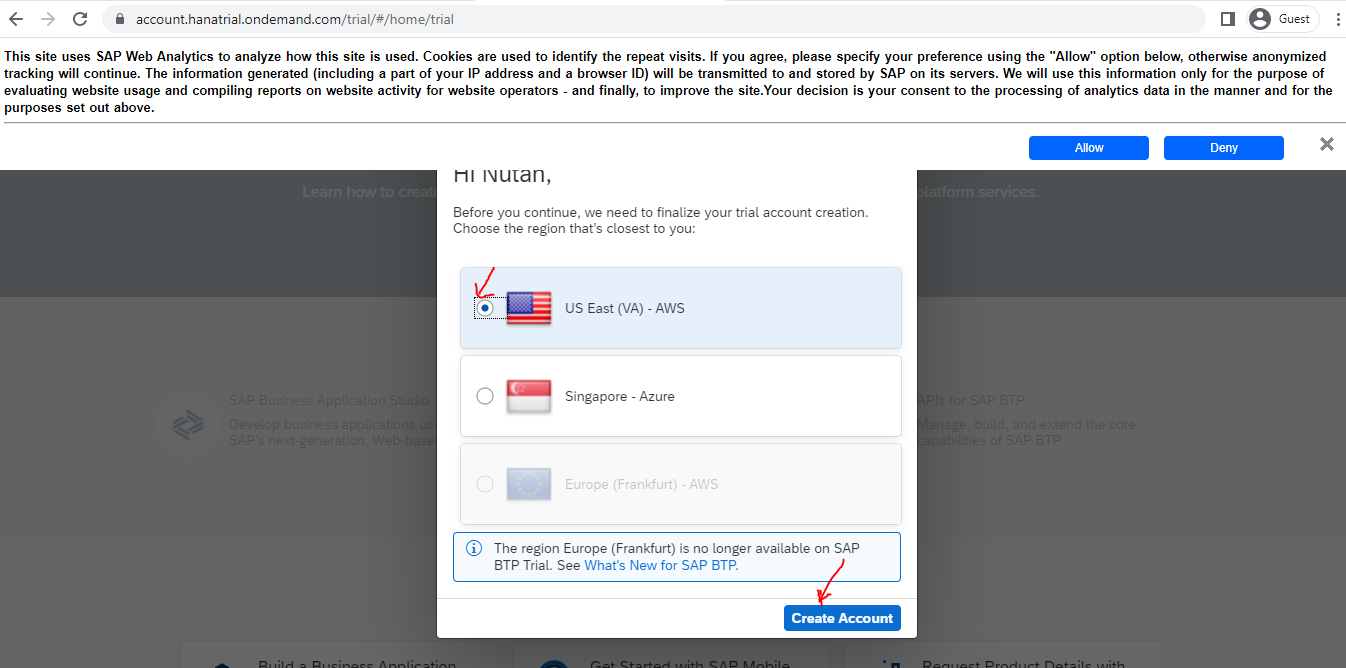View site info via the padlock icon

[x=119, y=19]
